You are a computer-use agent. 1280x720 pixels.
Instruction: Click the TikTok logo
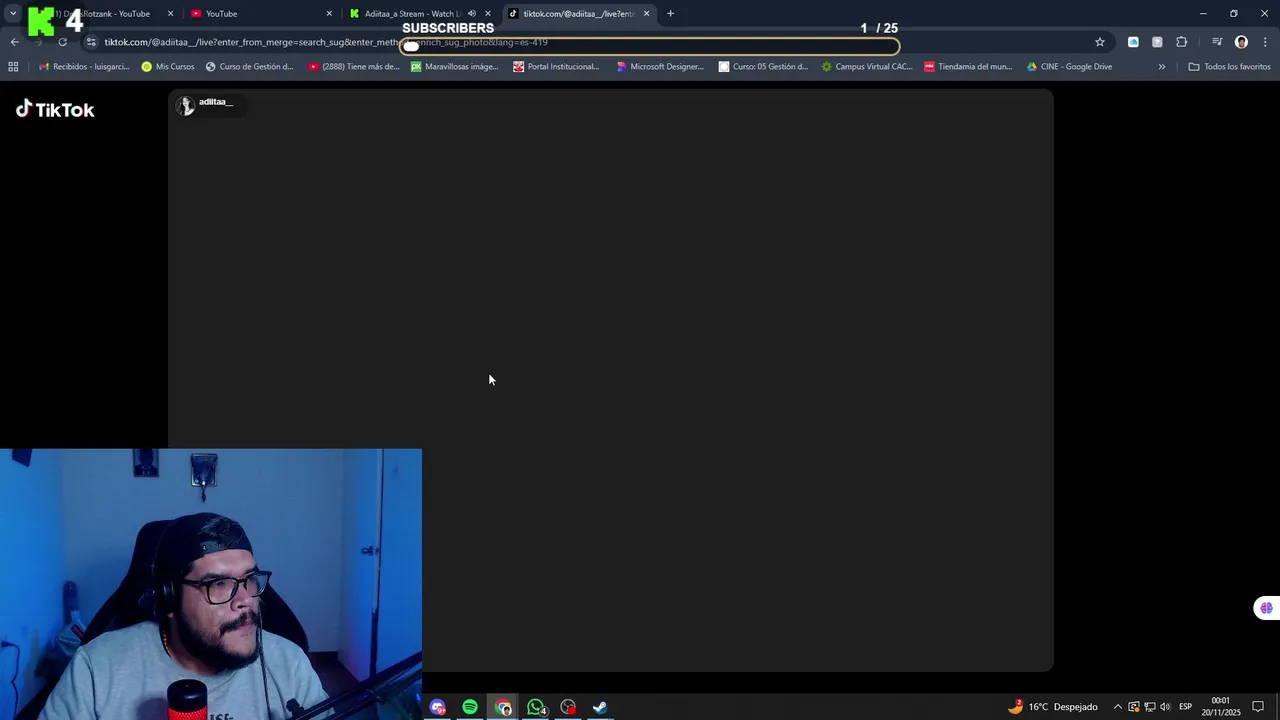click(55, 110)
